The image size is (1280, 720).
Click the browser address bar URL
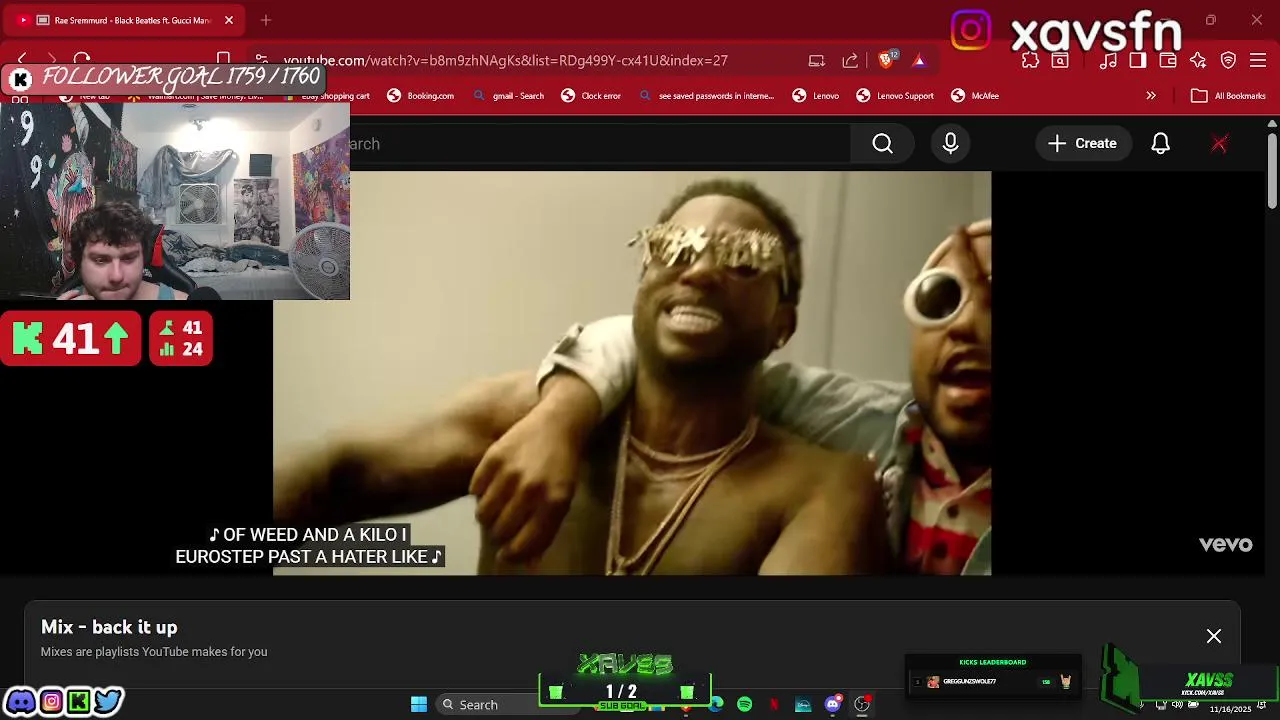click(505, 60)
